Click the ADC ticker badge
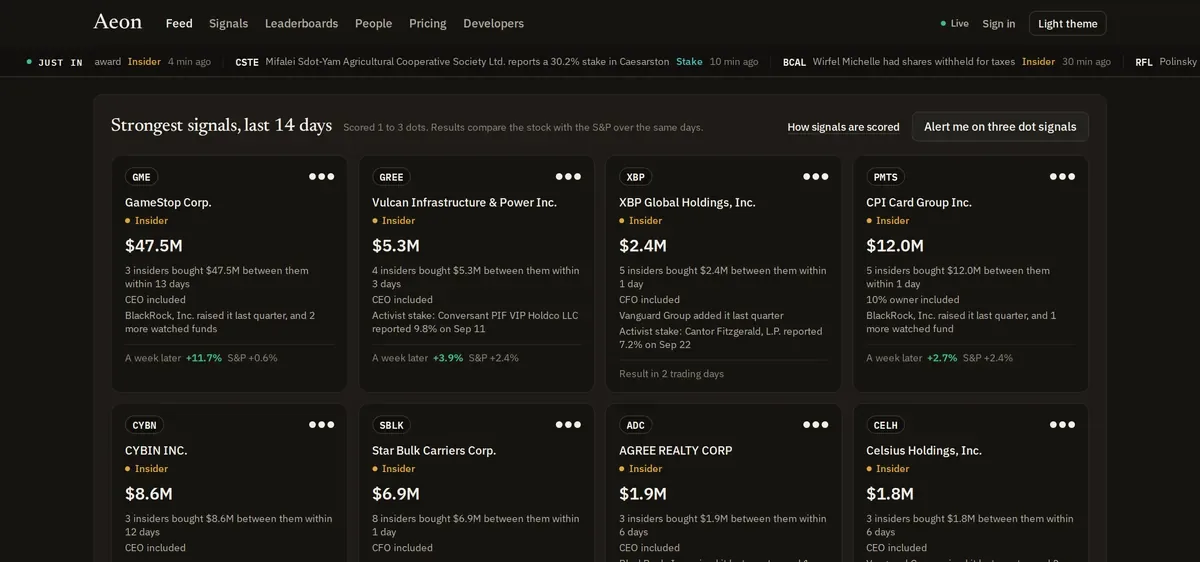The height and width of the screenshot is (562, 1200). [x=635, y=425]
